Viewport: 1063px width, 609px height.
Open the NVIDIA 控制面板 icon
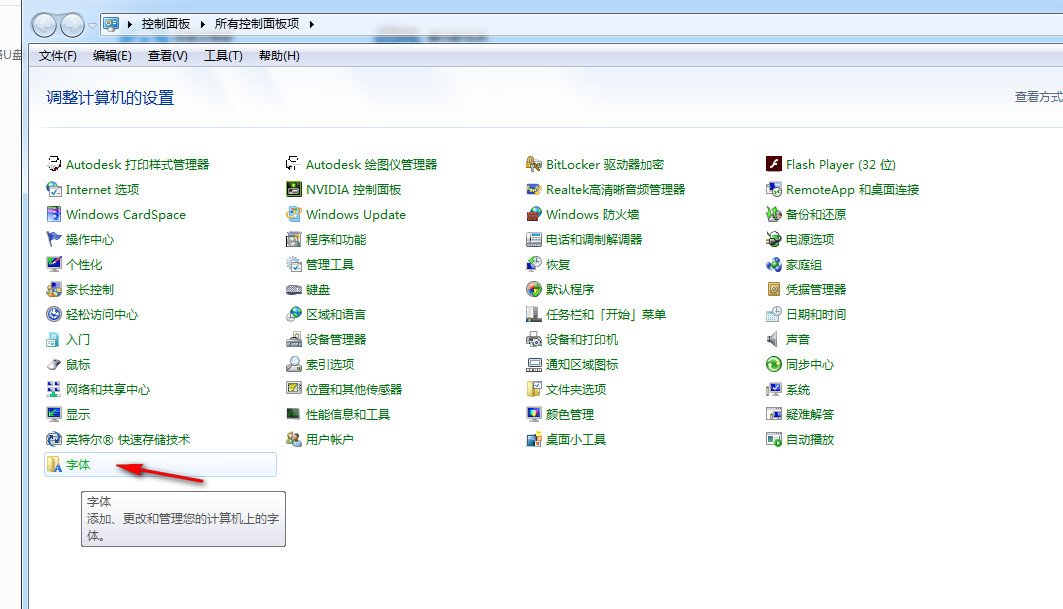click(294, 190)
